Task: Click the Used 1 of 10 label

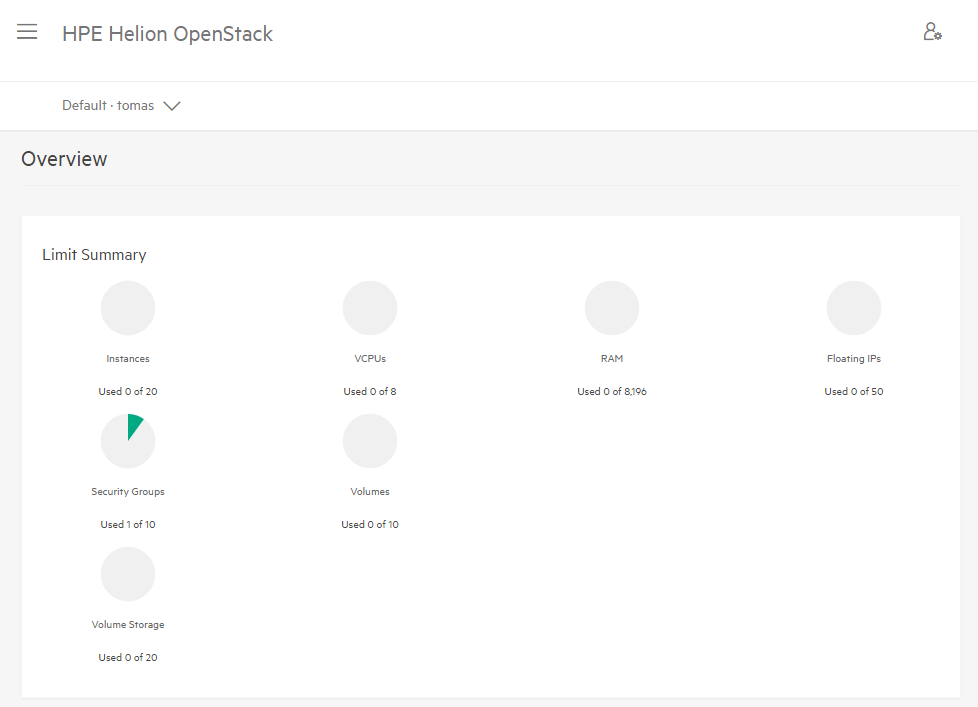Action: pos(128,524)
